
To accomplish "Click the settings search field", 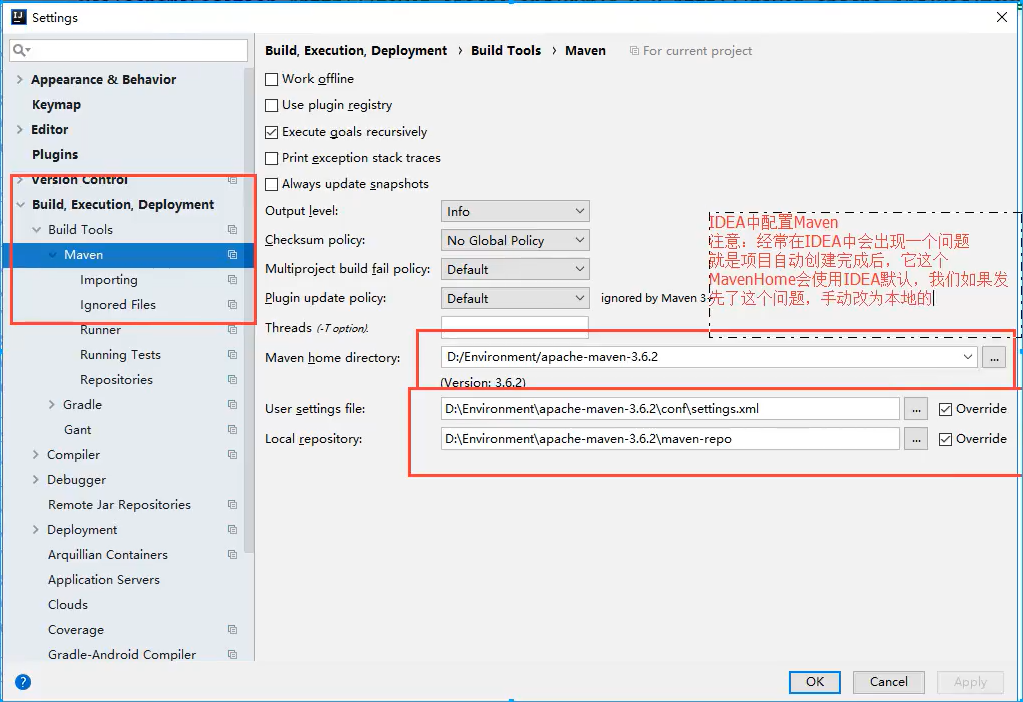I will tap(129, 50).
